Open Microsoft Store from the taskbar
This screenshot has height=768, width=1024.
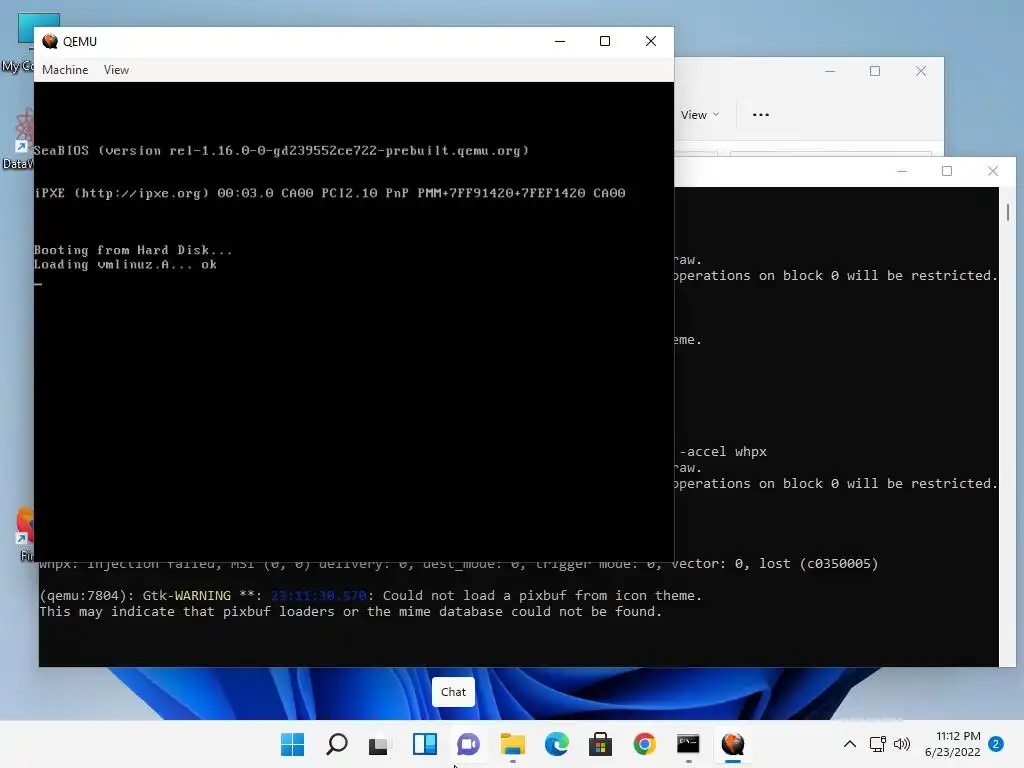tap(600, 744)
